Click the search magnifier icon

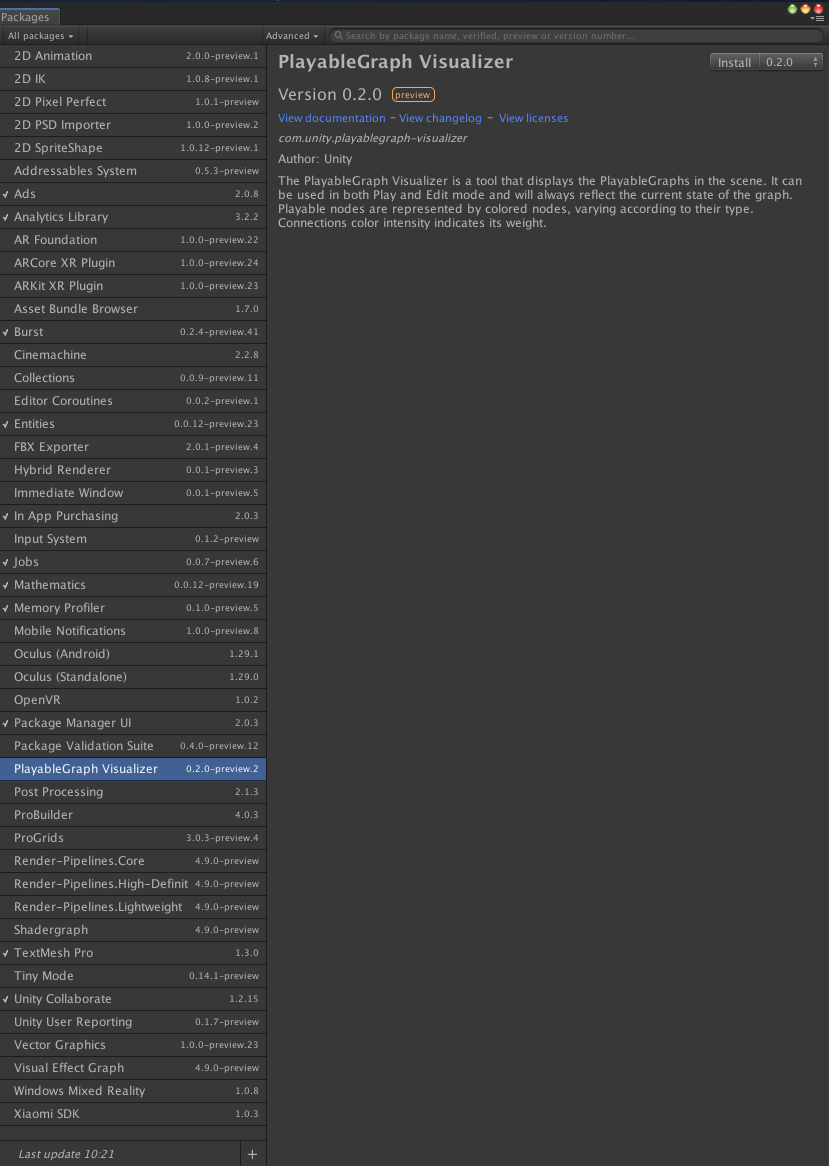pos(338,36)
